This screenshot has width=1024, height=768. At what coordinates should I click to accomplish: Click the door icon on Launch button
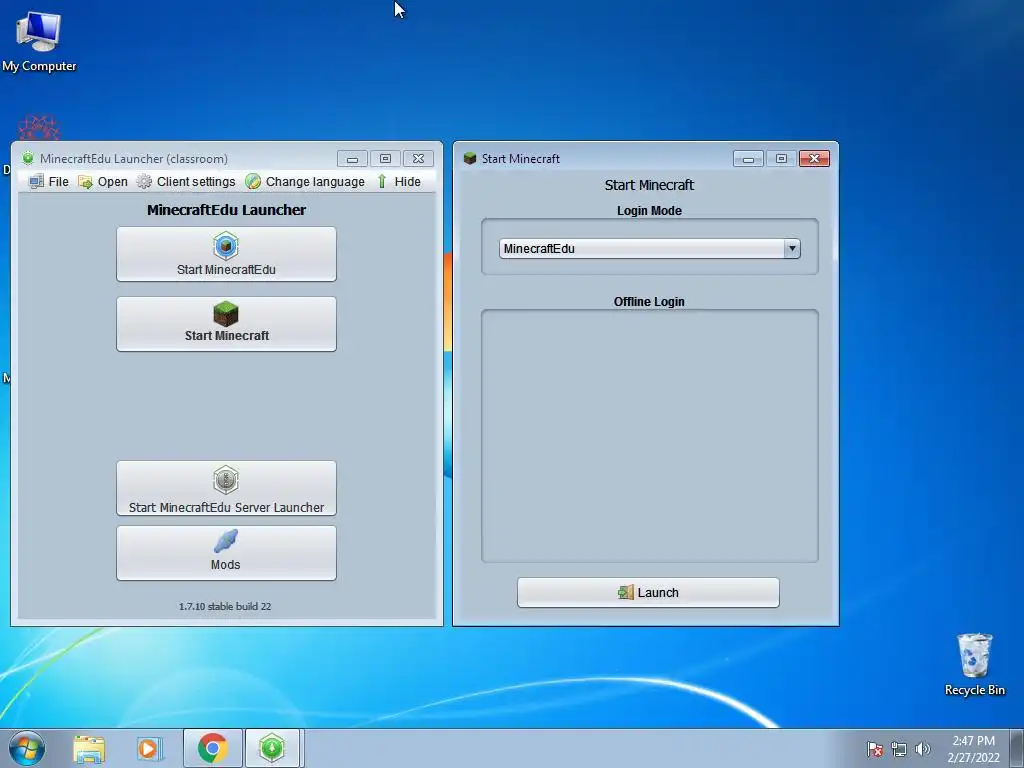click(626, 592)
